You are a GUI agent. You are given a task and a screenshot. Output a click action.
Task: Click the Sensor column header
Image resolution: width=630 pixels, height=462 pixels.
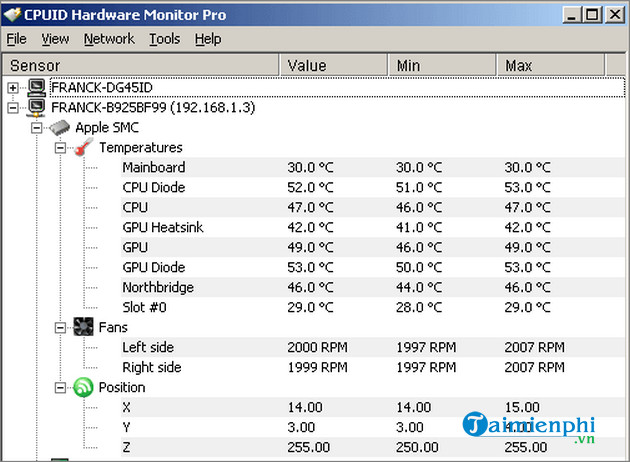[x=140, y=65]
